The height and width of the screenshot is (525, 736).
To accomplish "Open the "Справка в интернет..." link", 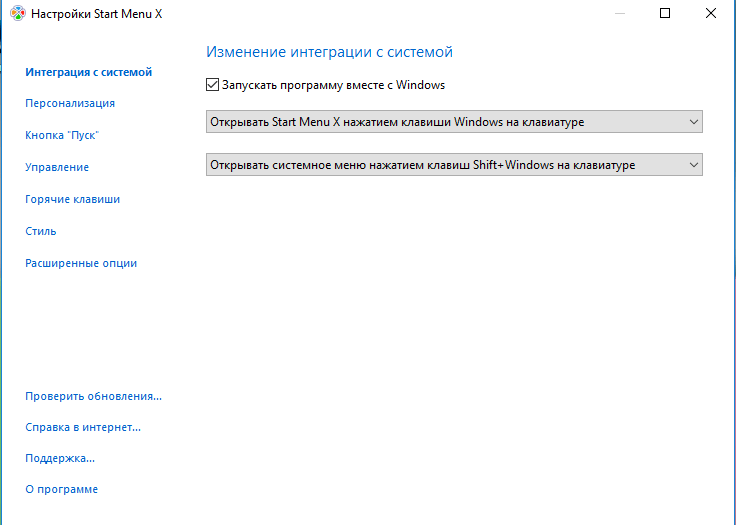I will 83,427.
